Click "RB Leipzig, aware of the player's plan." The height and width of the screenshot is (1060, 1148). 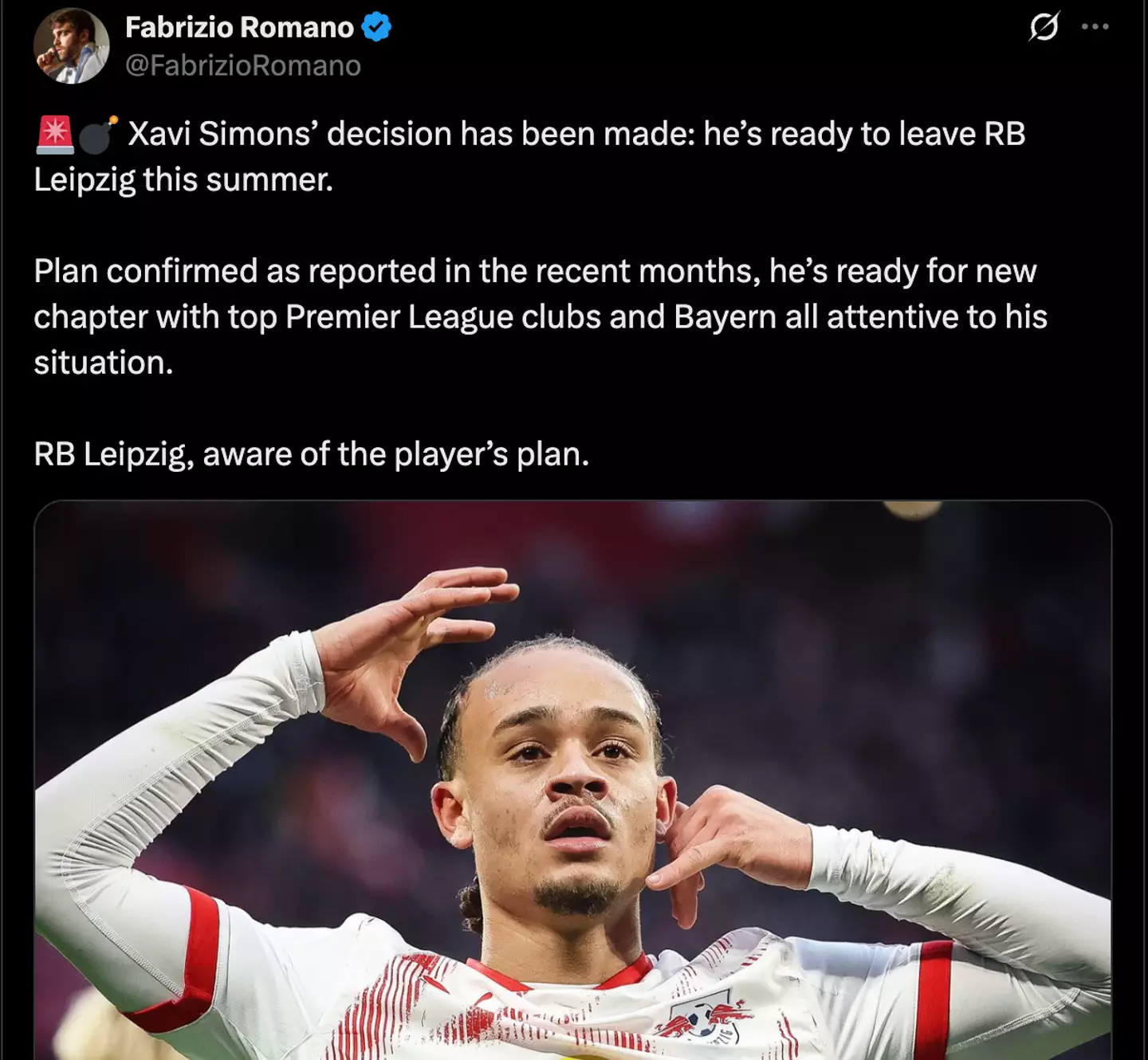tap(312, 454)
